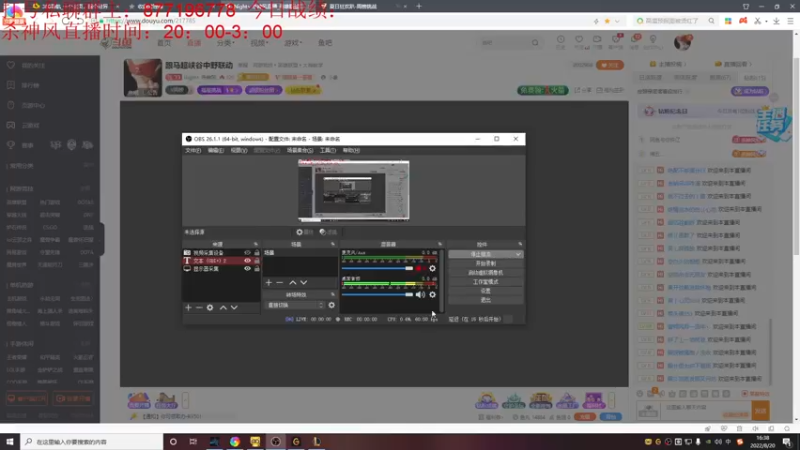Pop out the scenes dock panel

(333, 244)
